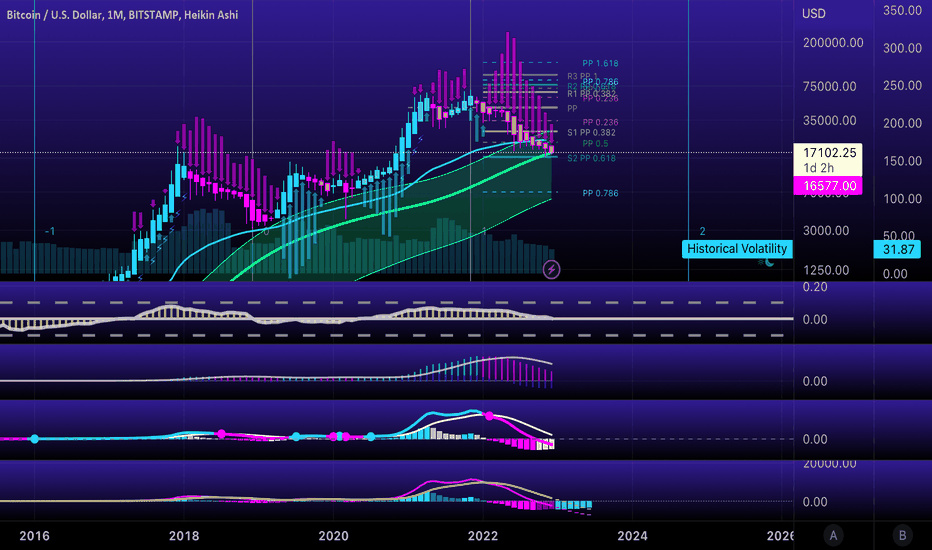932x550 pixels.
Task: Click the 100.00 value on right scale
Action: (902, 199)
